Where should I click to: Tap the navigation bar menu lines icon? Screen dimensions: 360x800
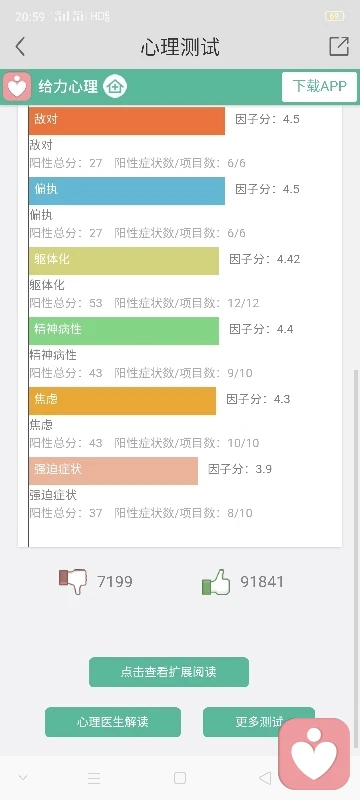pos(94,778)
